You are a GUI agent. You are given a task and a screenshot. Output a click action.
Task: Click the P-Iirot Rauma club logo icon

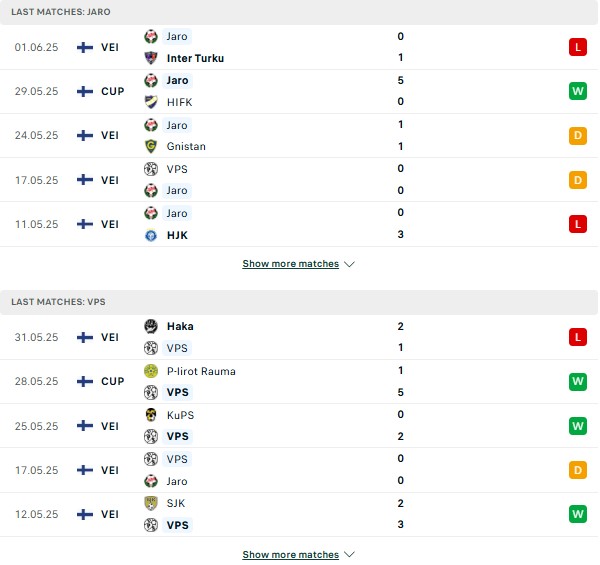click(151, 371)
